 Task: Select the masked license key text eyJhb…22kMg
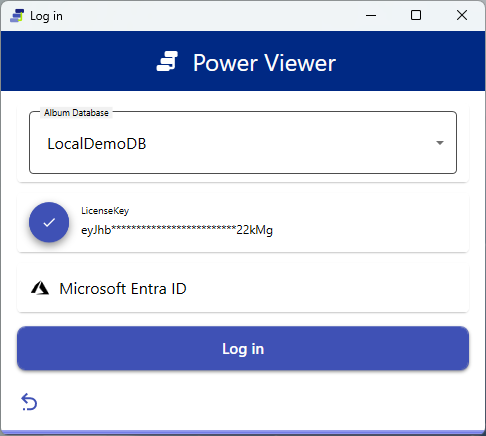pos(177,230)
